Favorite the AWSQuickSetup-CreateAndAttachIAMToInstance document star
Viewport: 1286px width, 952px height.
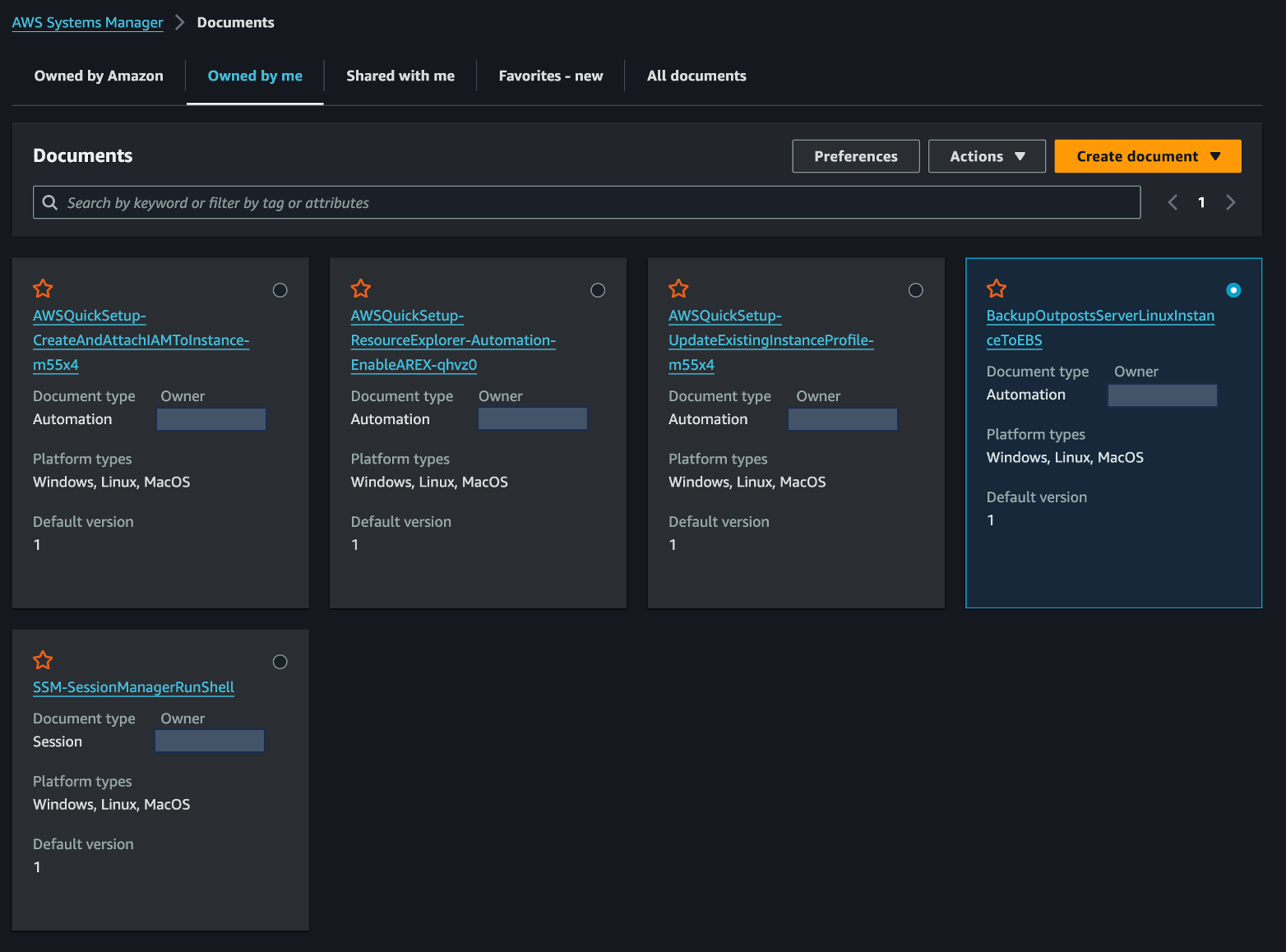point(43,289)
